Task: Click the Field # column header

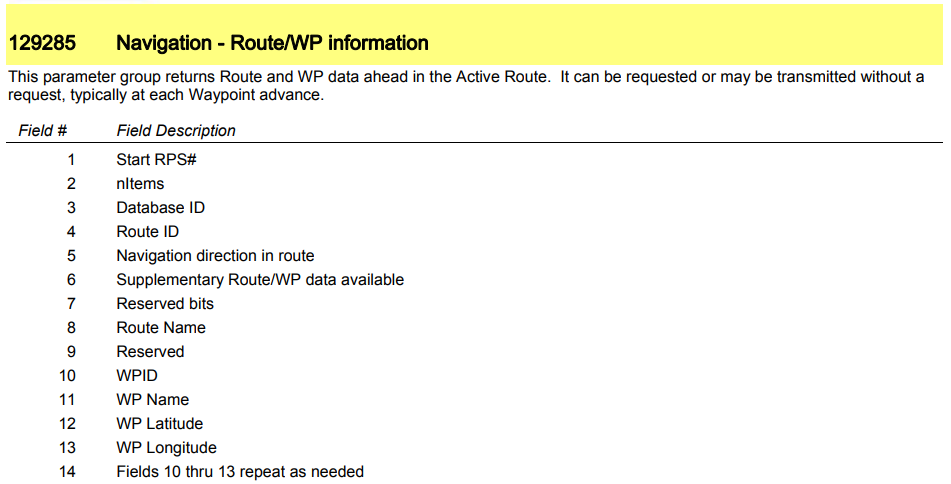Action: pyautogui.click(x=42, y=130)
